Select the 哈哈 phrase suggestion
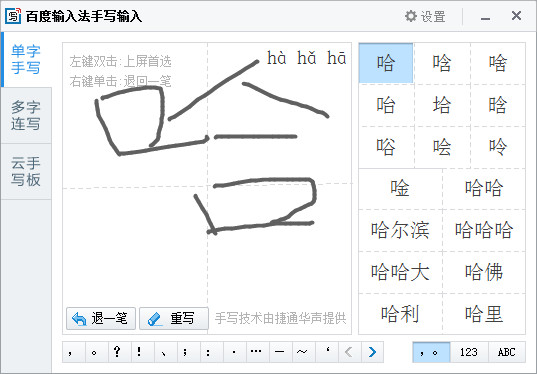Image resolution: width=537 pixels, height=374 pixels. point(484,188)
